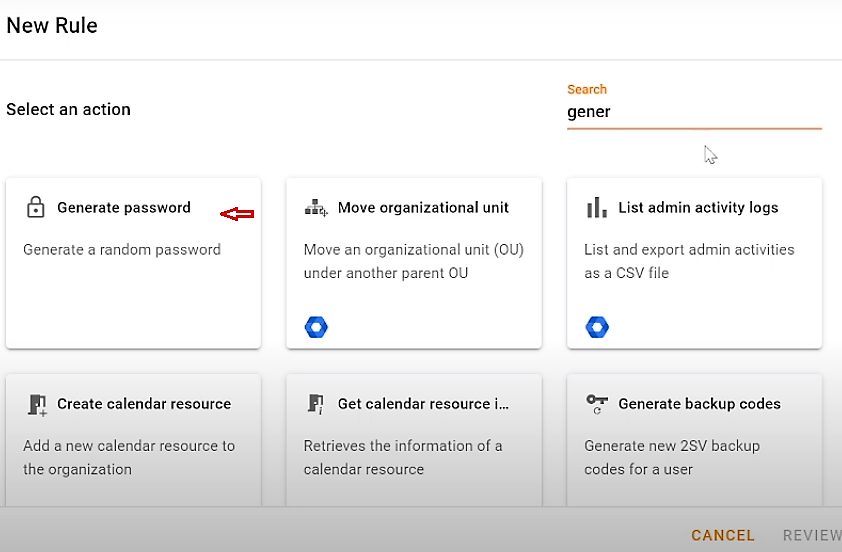
Task: Click the Generate new 2SV backup codes description
Action: click(x=672, y=457)
